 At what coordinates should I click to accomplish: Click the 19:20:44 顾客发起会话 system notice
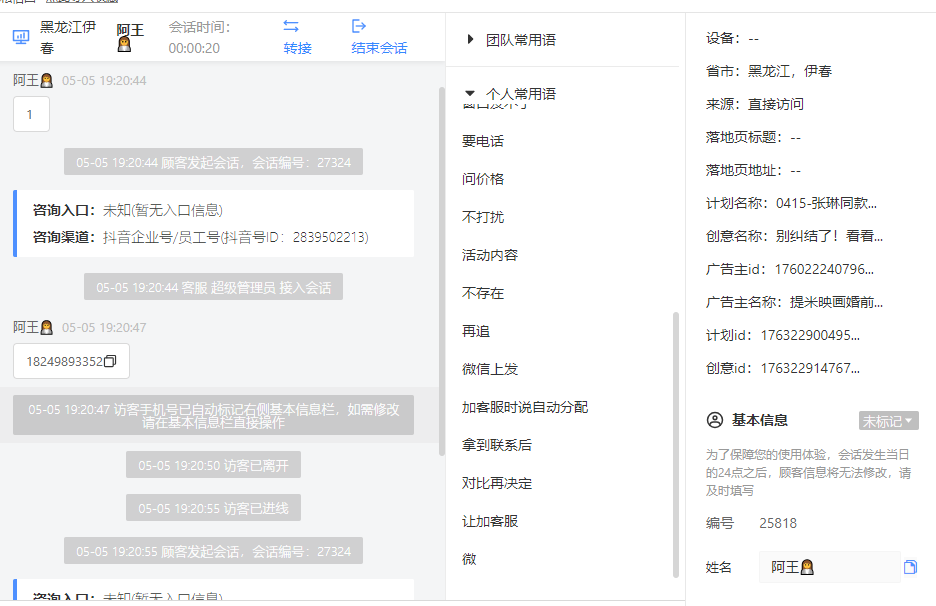point(213,162)
